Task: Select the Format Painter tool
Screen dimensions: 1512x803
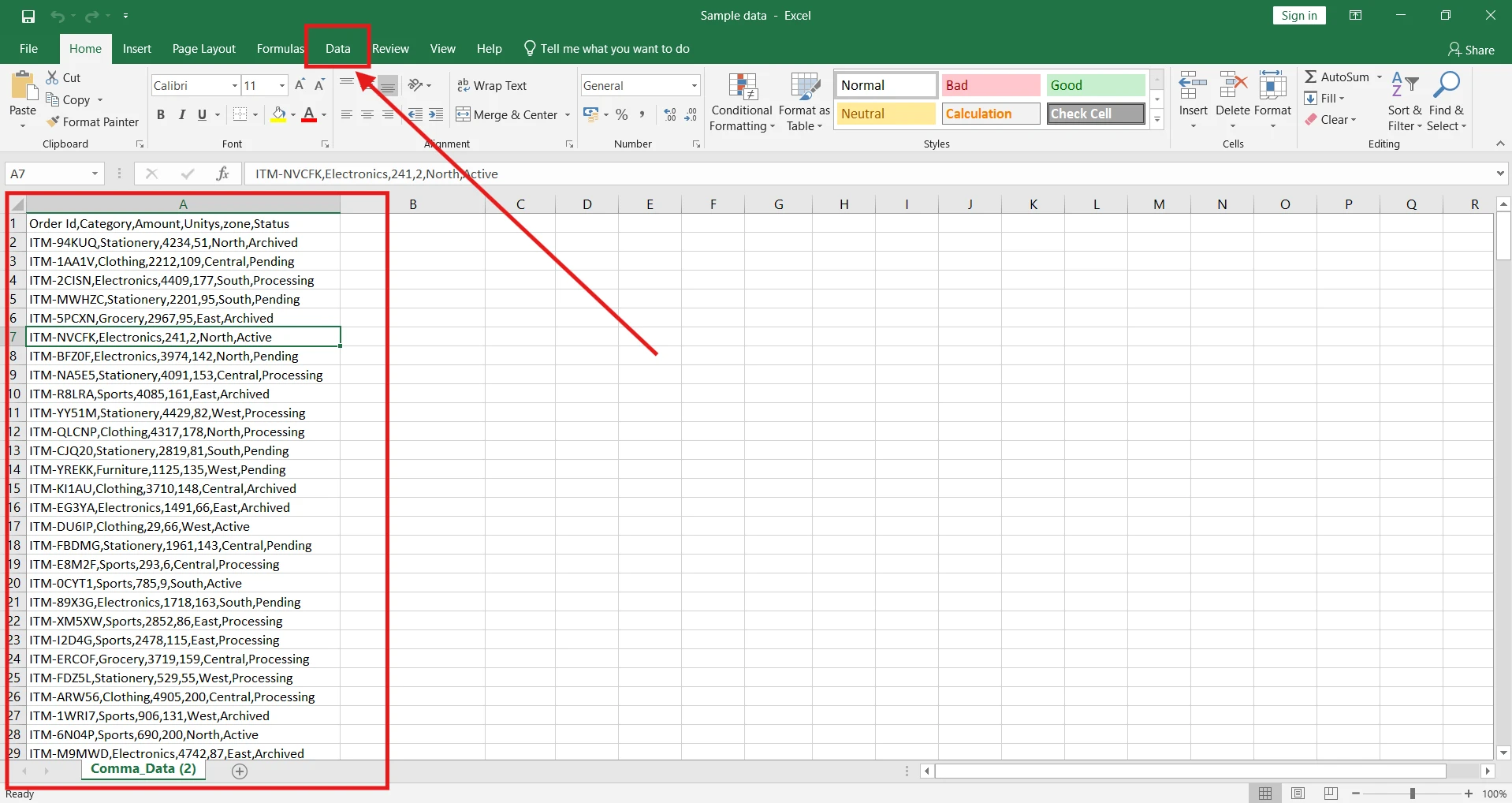Action: (x=92, y=122)
